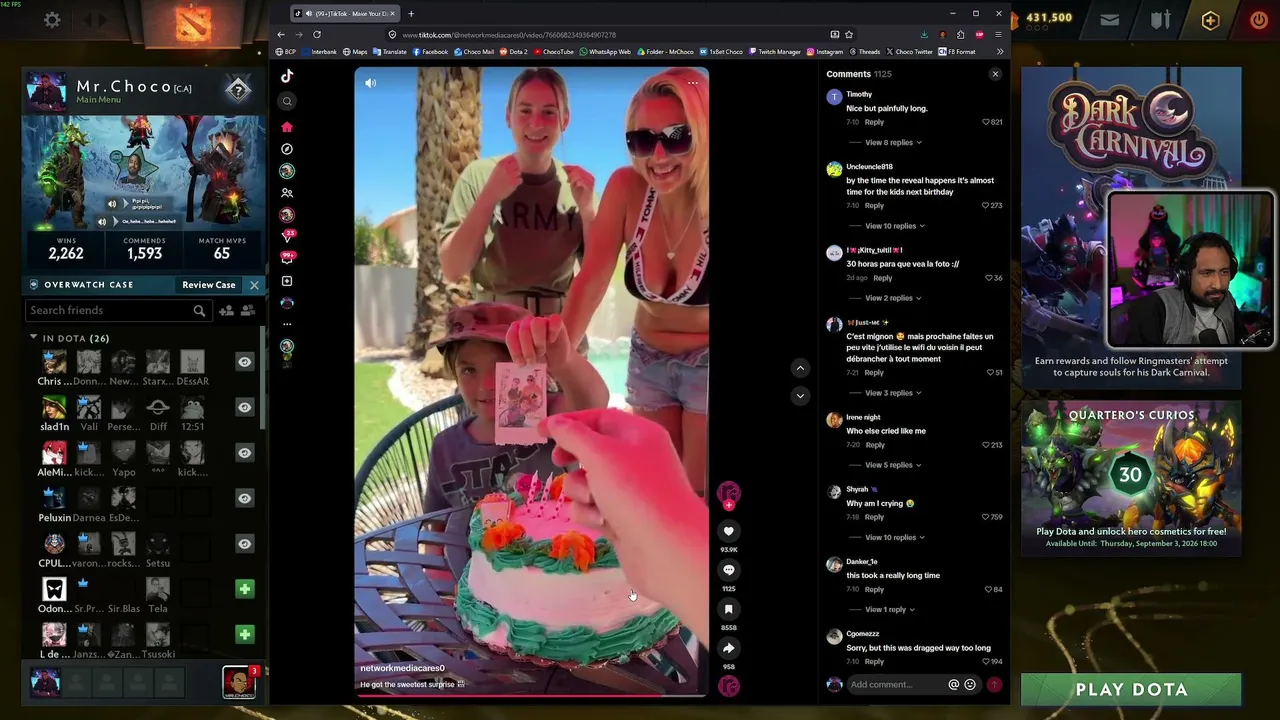Screen dimensions: 1280x720
Task: Like Timothy's comment with 821 likes
Action: 987,122
